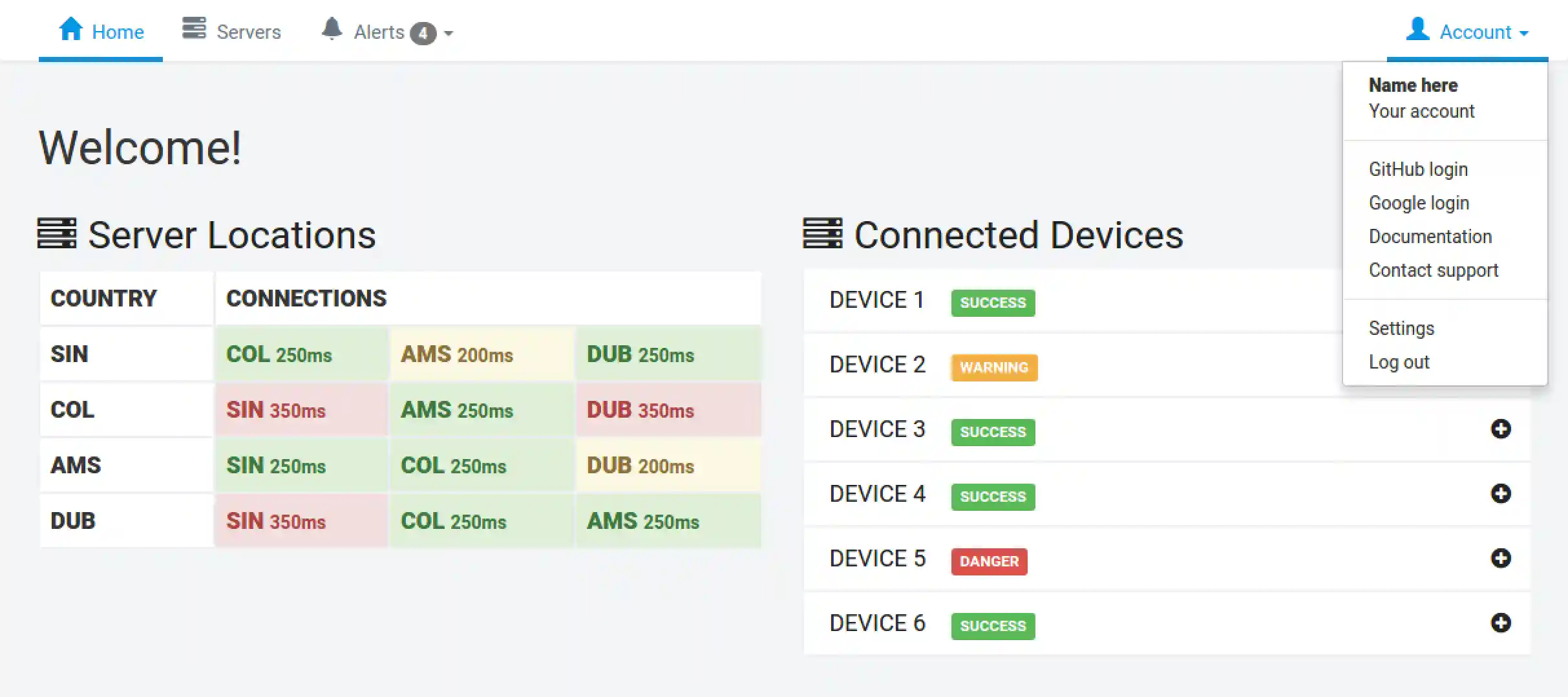Select Settings from the Account menu
The height and width of the screenshot is (697, 1568).
click(x=1401, y=328)
